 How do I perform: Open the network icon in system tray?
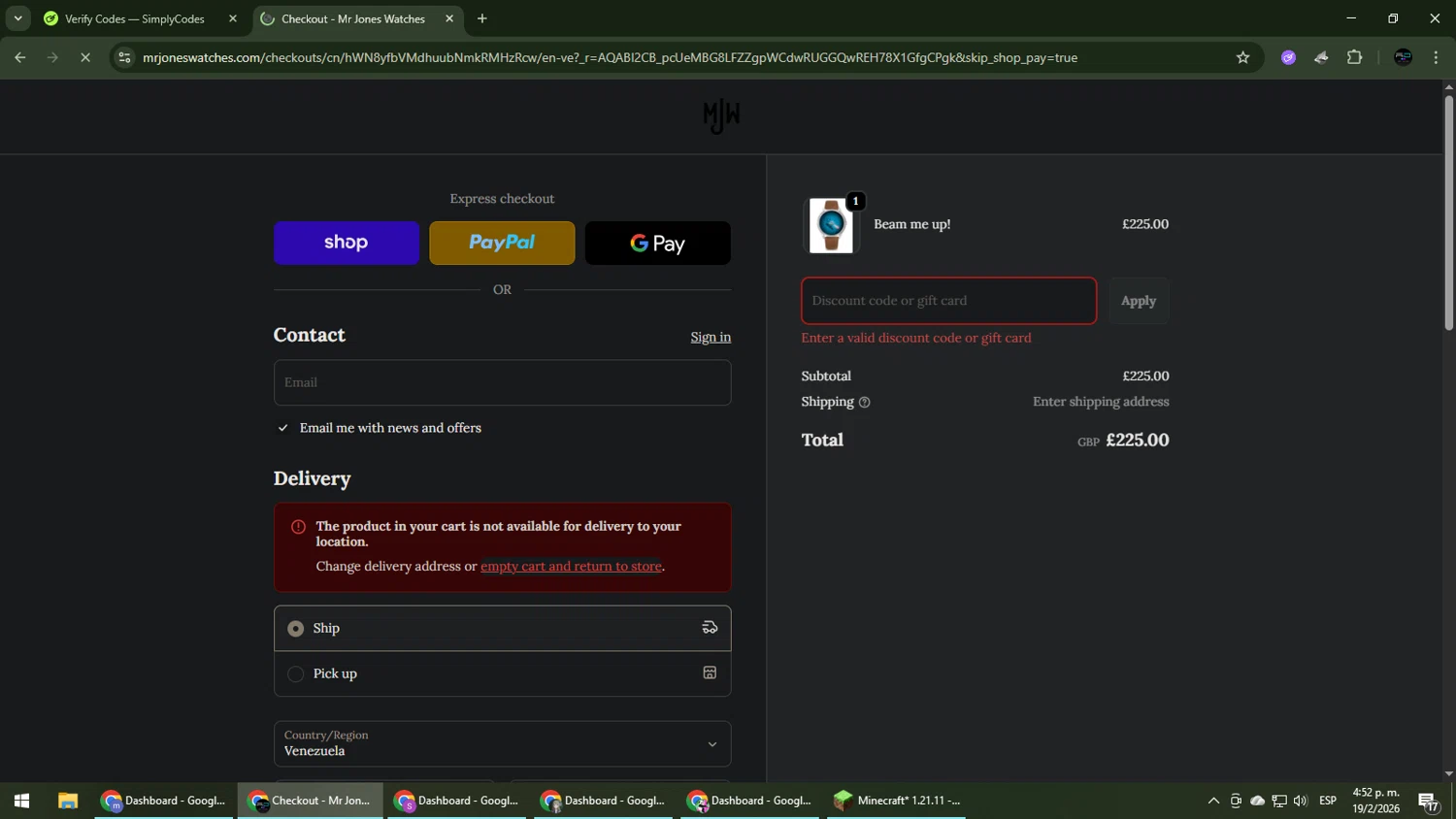[1279, 801]
